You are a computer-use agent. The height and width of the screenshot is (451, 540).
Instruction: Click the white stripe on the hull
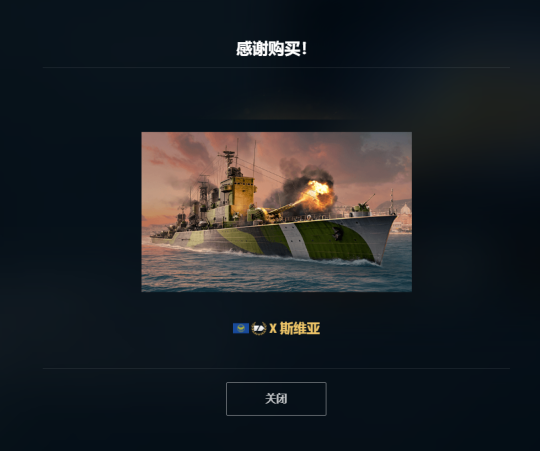295,241
